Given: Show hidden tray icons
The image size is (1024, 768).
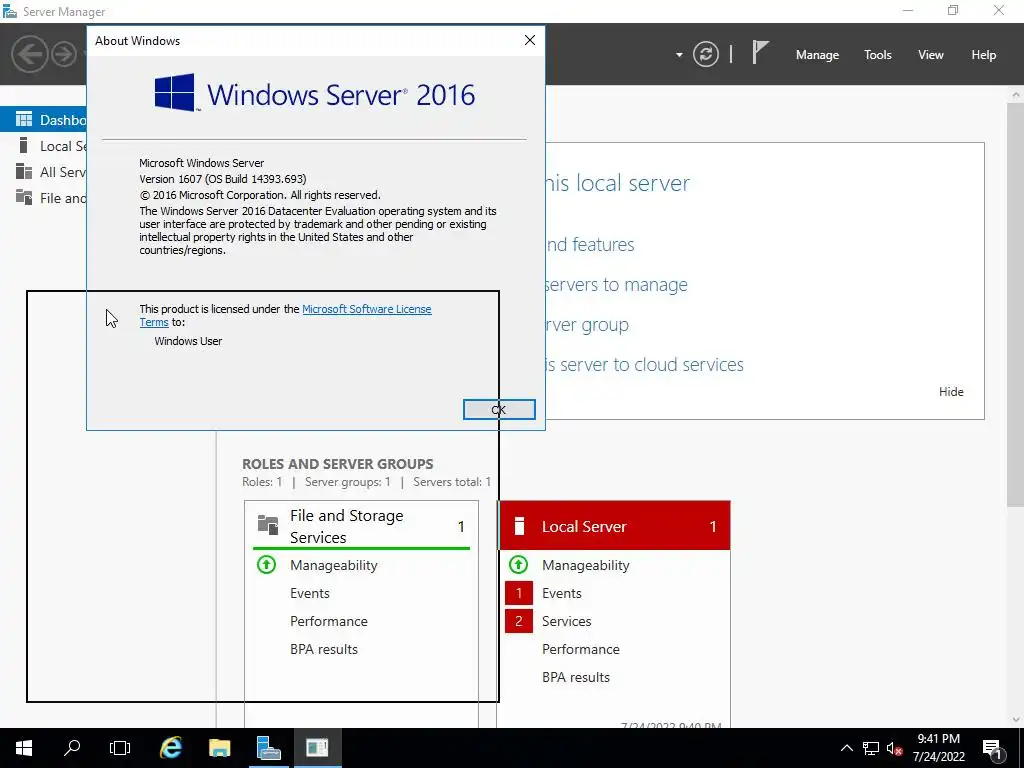Looking at the screenshot, I should (x=846, y=748).
